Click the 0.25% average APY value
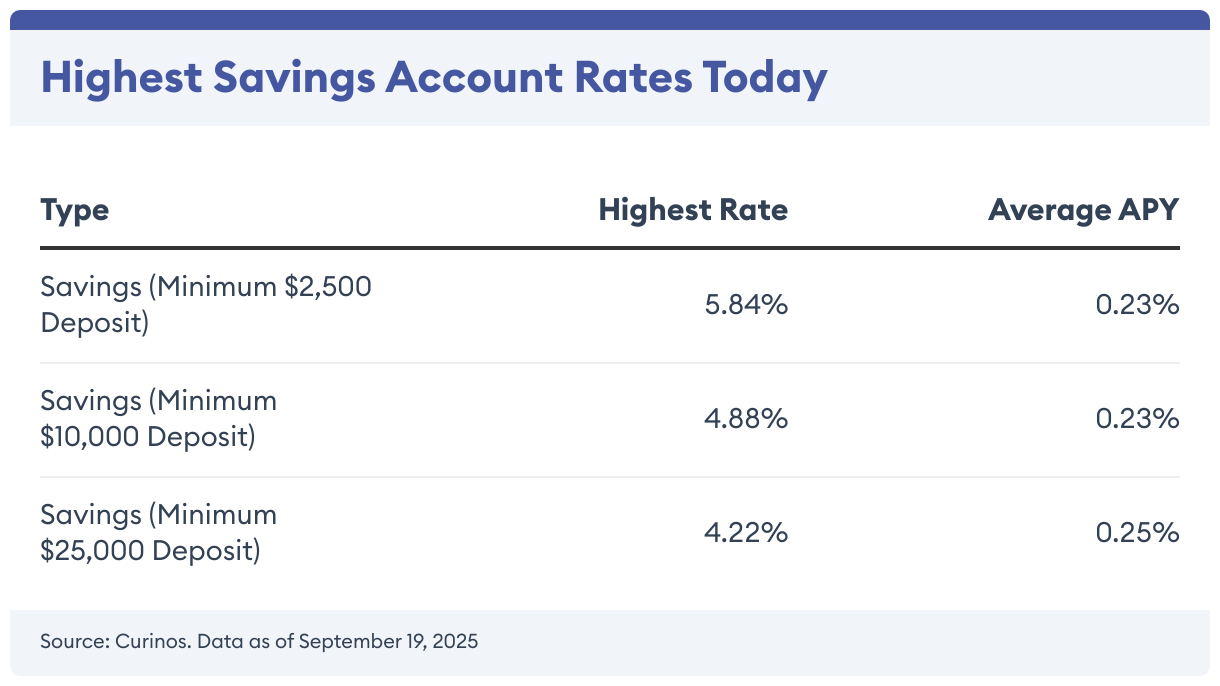Viewport: 1220px width, 686px height. 1138,533
